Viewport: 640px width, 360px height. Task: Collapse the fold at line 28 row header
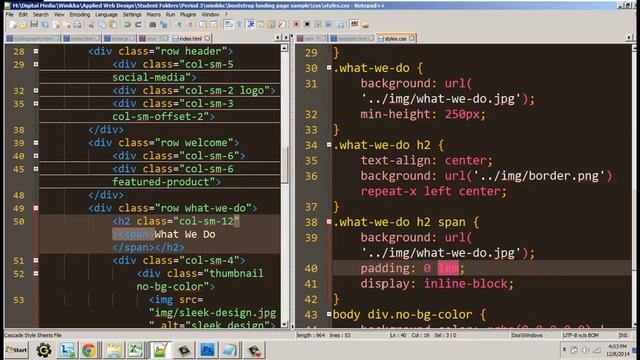[36, 51]
